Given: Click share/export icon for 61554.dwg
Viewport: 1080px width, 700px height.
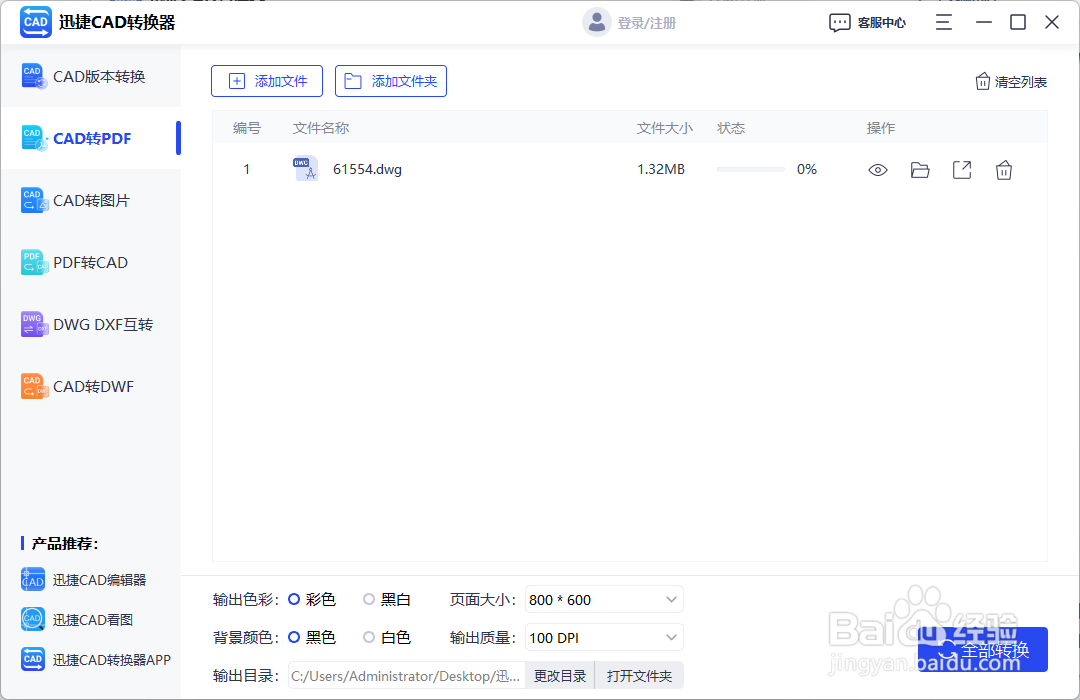Looking at the screenshot, I should [962, 170].
